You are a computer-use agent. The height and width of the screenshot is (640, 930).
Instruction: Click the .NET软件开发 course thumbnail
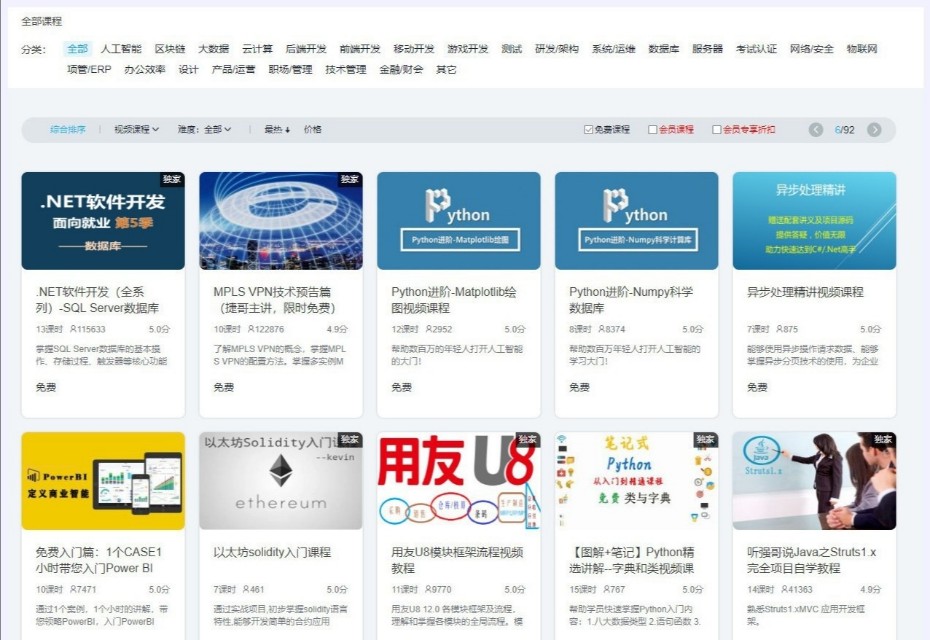[105, 221]
